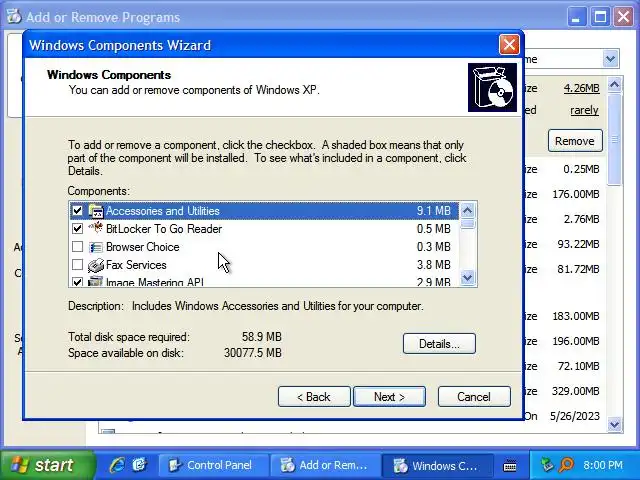Click the 58.9 MB total disk space value
This screenshot has width=640, height=480.
pyautogui.click(x=262, y=337)
